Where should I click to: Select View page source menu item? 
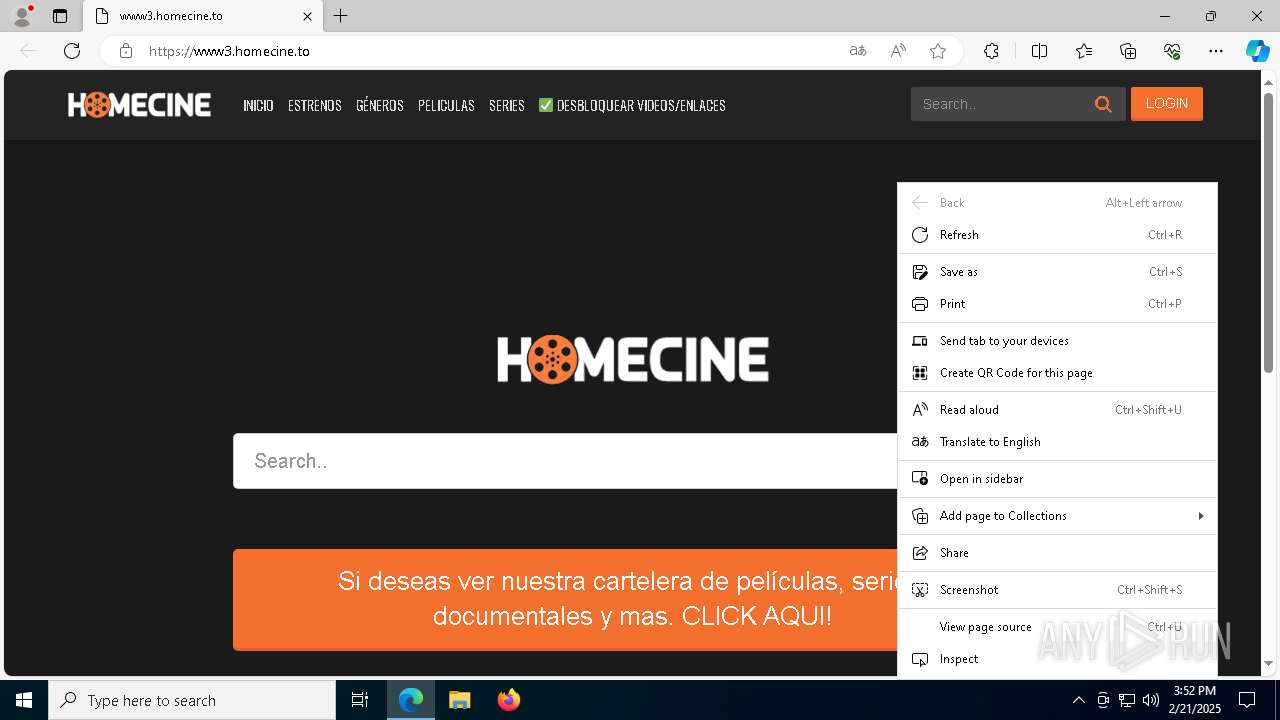coord(1057,627)
